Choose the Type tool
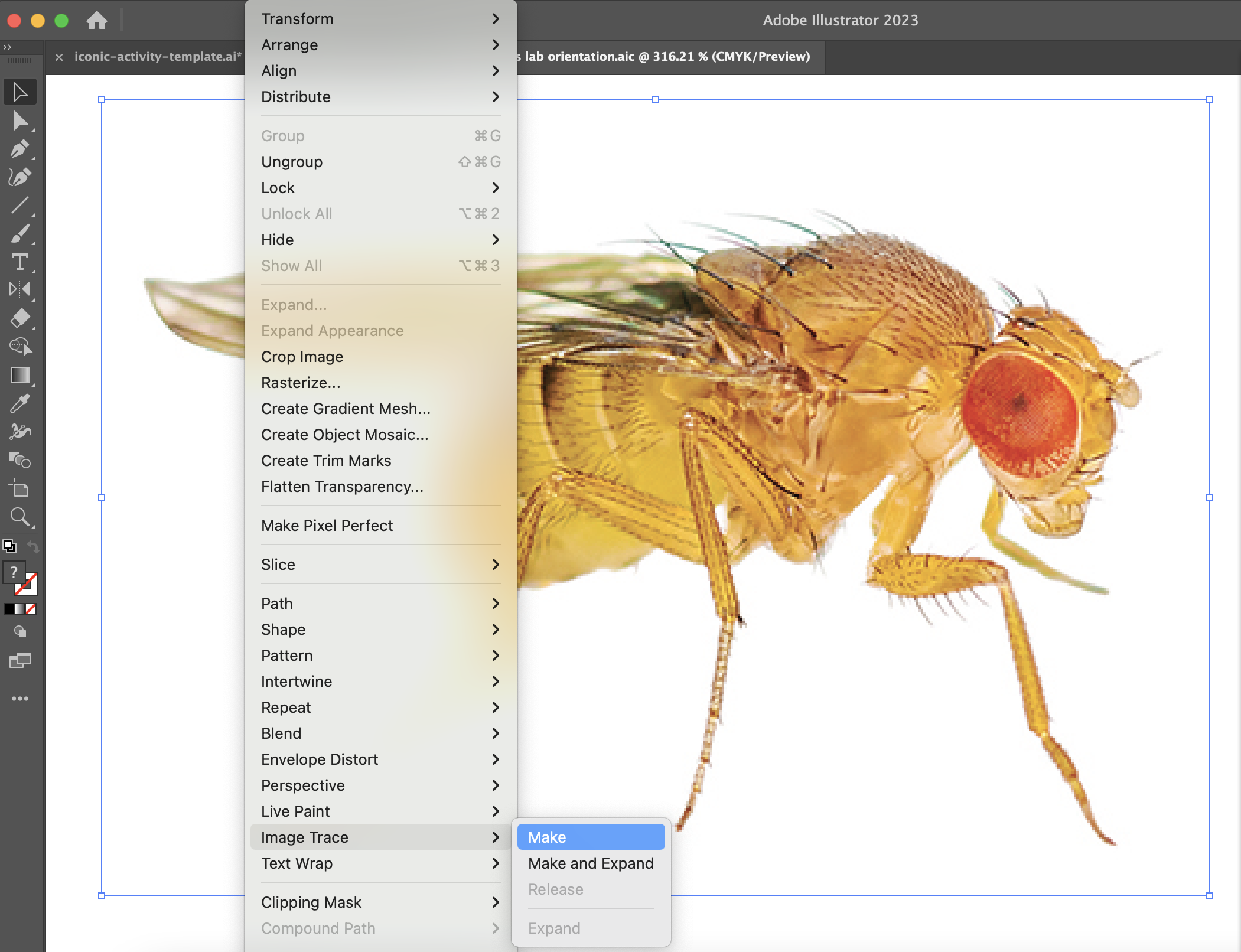1241x952 pixels. pyautogui.click(x=20, y=262)
